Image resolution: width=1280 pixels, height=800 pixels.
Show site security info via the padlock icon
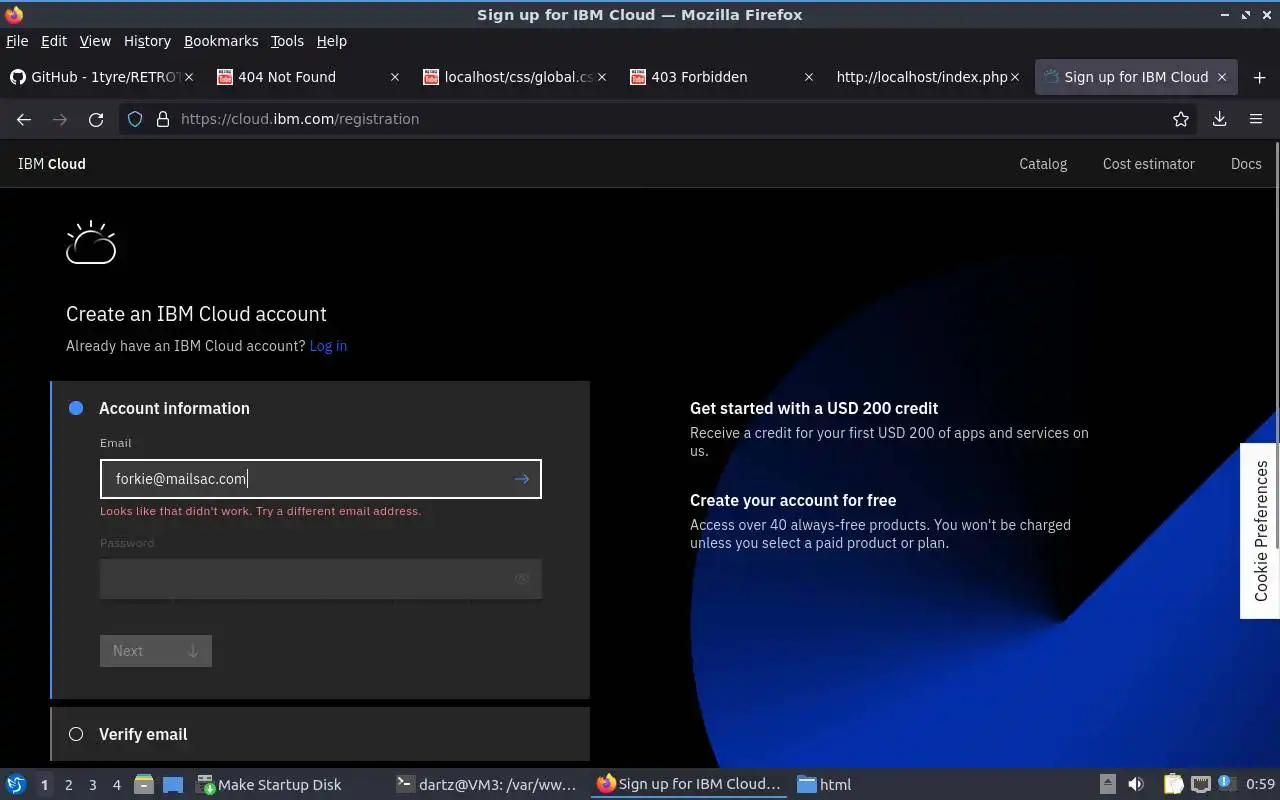click(163, 119)
